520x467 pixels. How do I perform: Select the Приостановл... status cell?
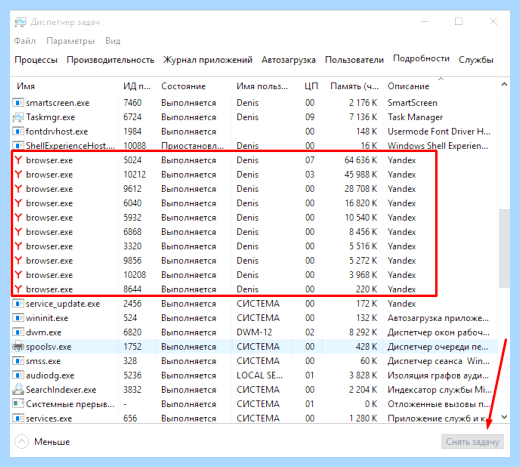192,146
